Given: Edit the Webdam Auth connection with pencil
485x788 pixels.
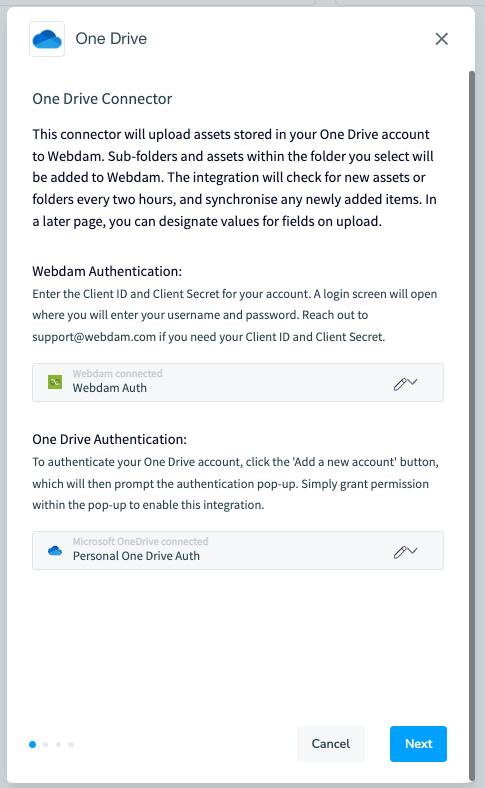Looking at the screenshot, I should [400, 384].
